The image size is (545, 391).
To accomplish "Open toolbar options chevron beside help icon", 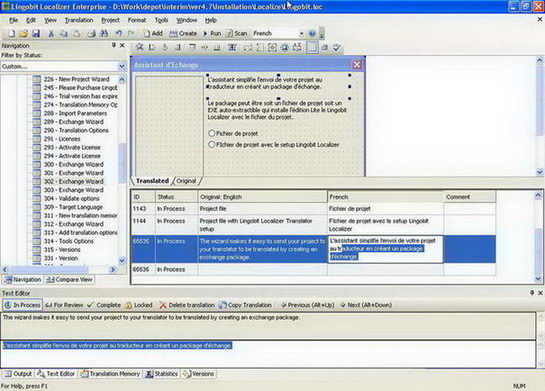I will click(x=322, y=34).
